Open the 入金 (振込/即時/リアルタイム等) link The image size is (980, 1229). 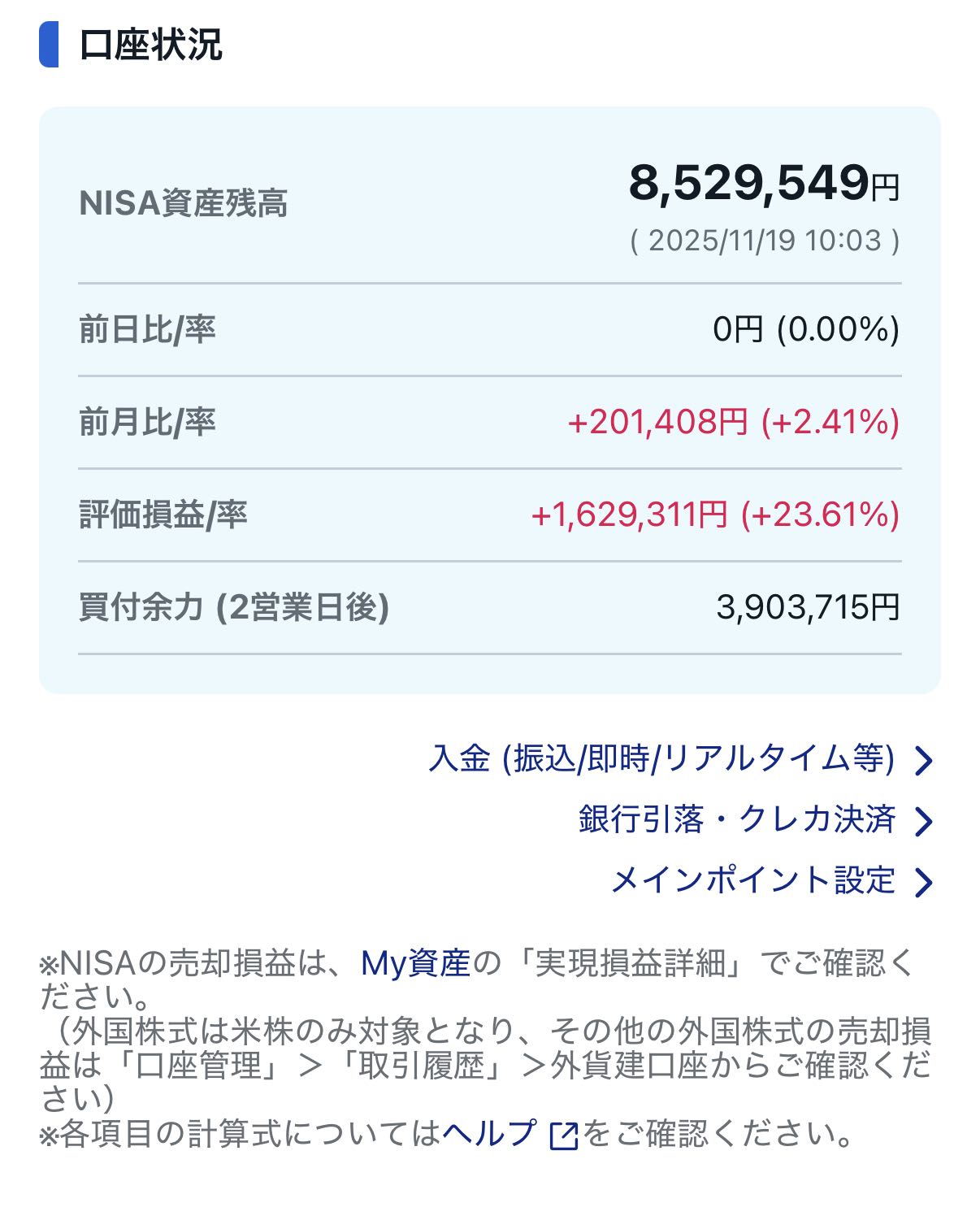661,759
